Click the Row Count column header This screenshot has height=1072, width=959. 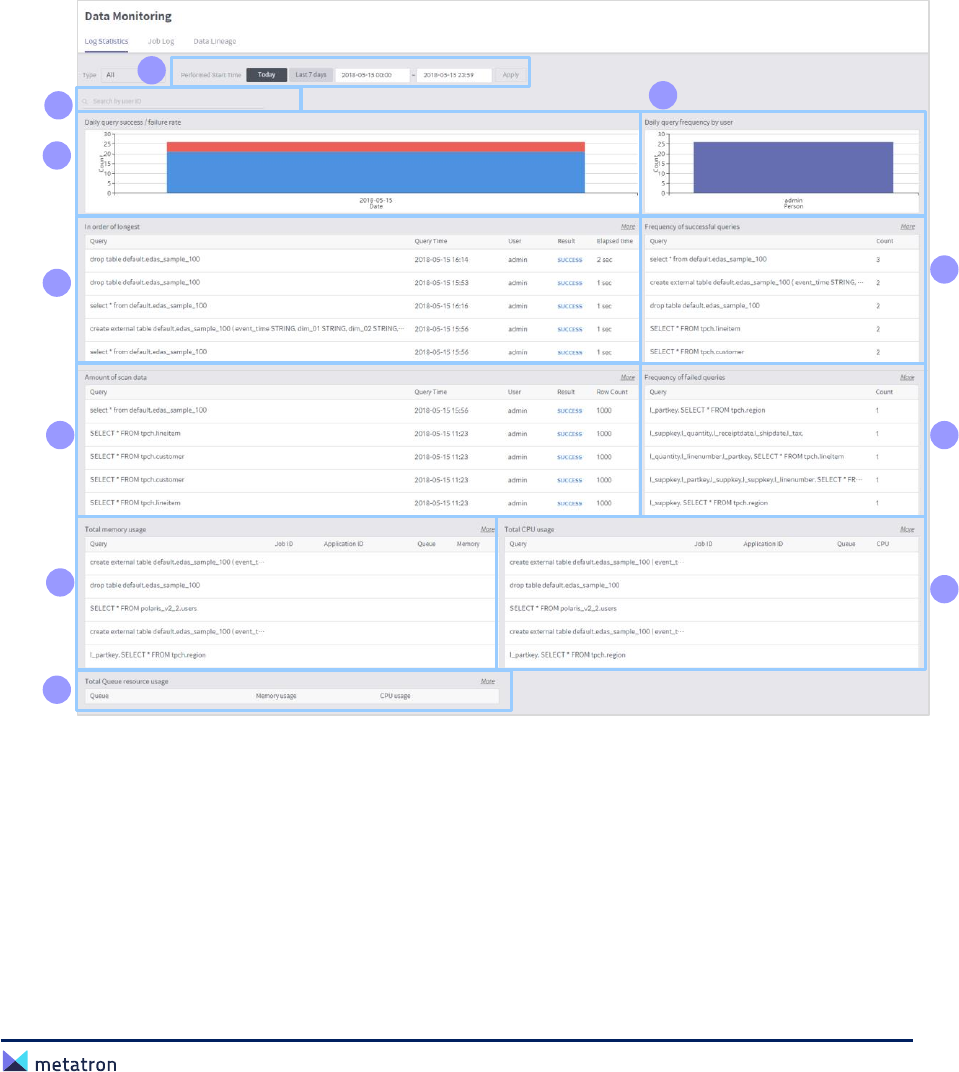[x=612, y=392]
